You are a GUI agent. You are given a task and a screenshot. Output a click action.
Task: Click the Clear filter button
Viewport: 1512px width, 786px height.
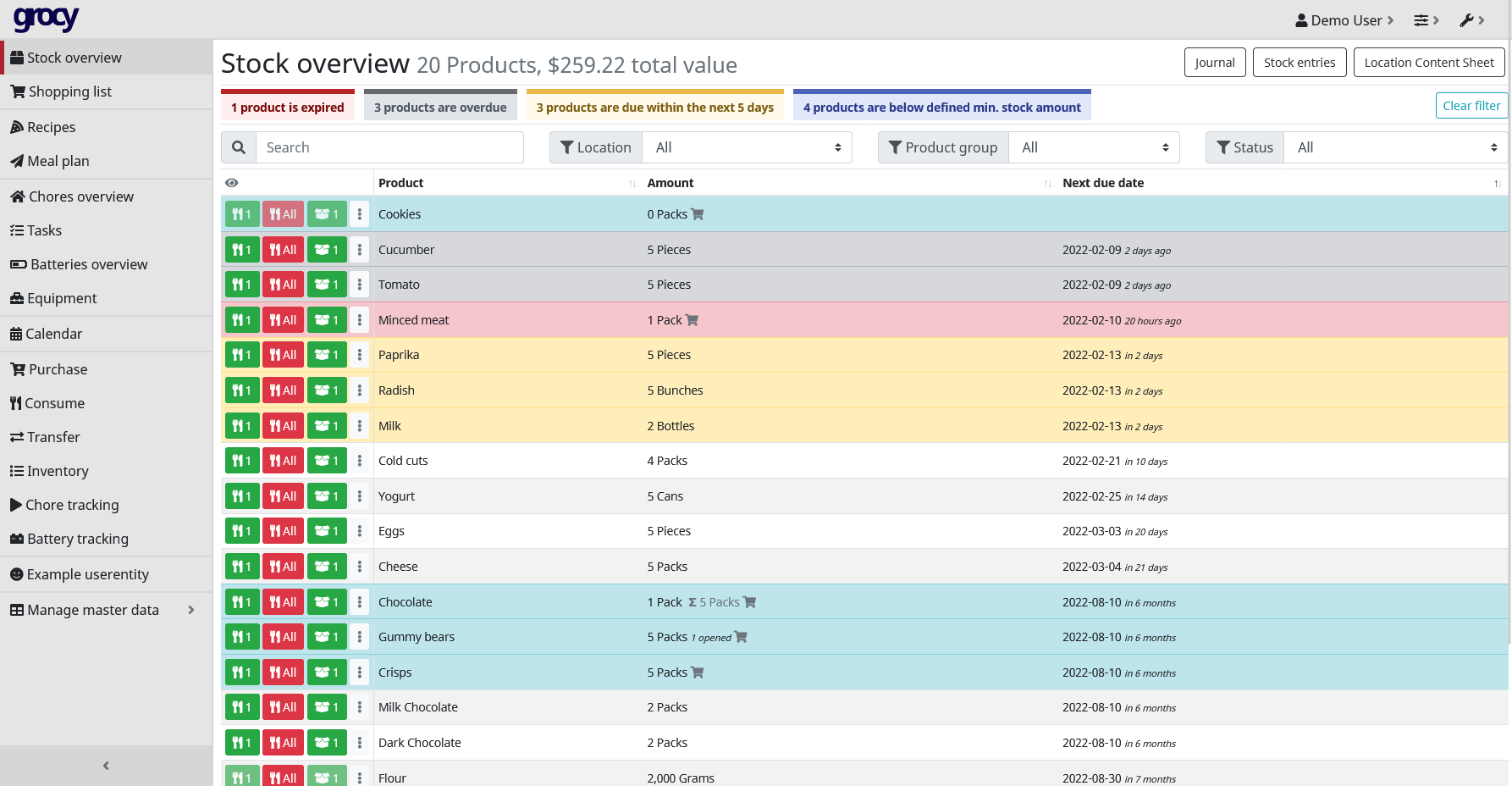tap(1471, 106)
